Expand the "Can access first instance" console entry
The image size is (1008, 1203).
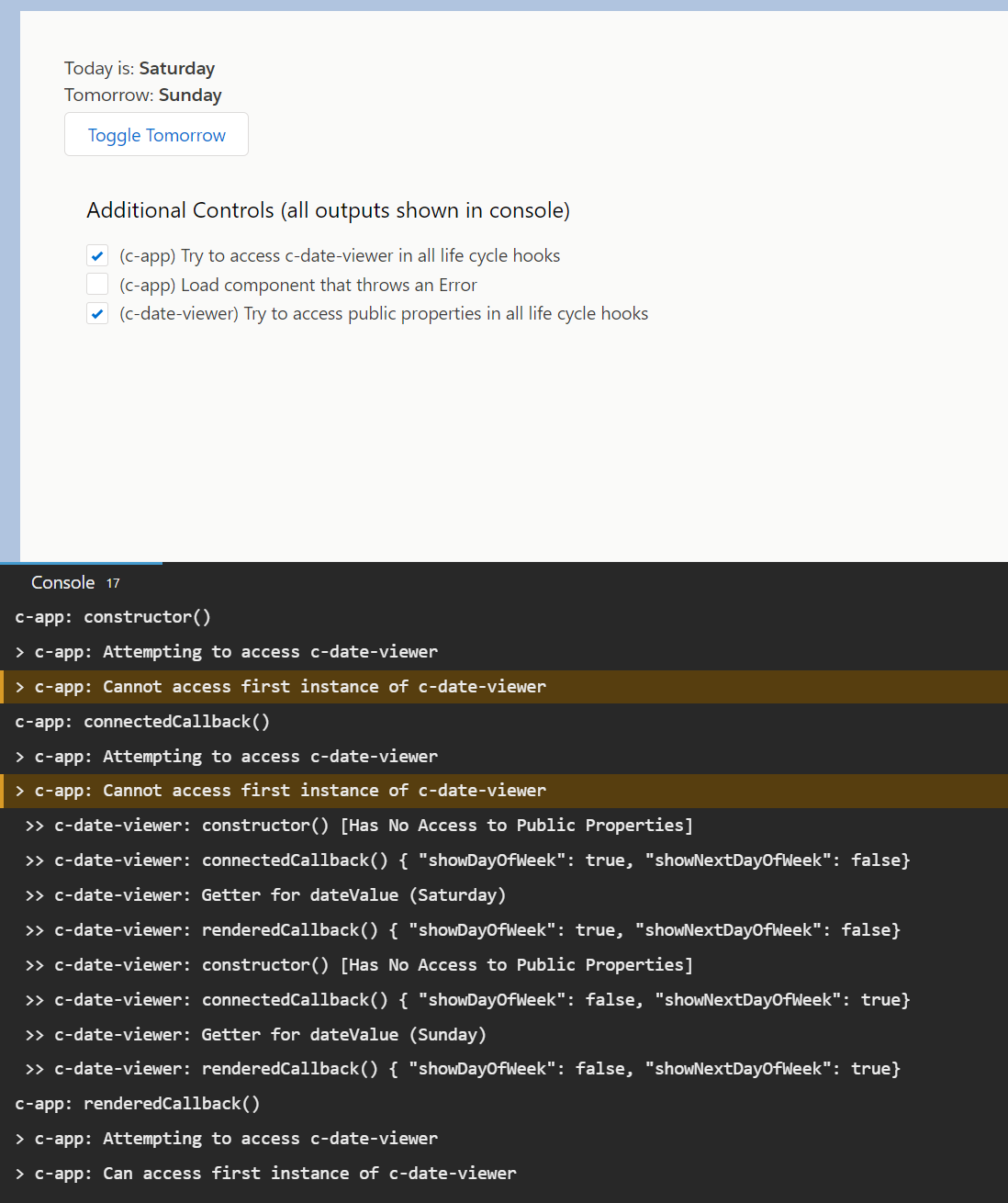point(19,1173)
